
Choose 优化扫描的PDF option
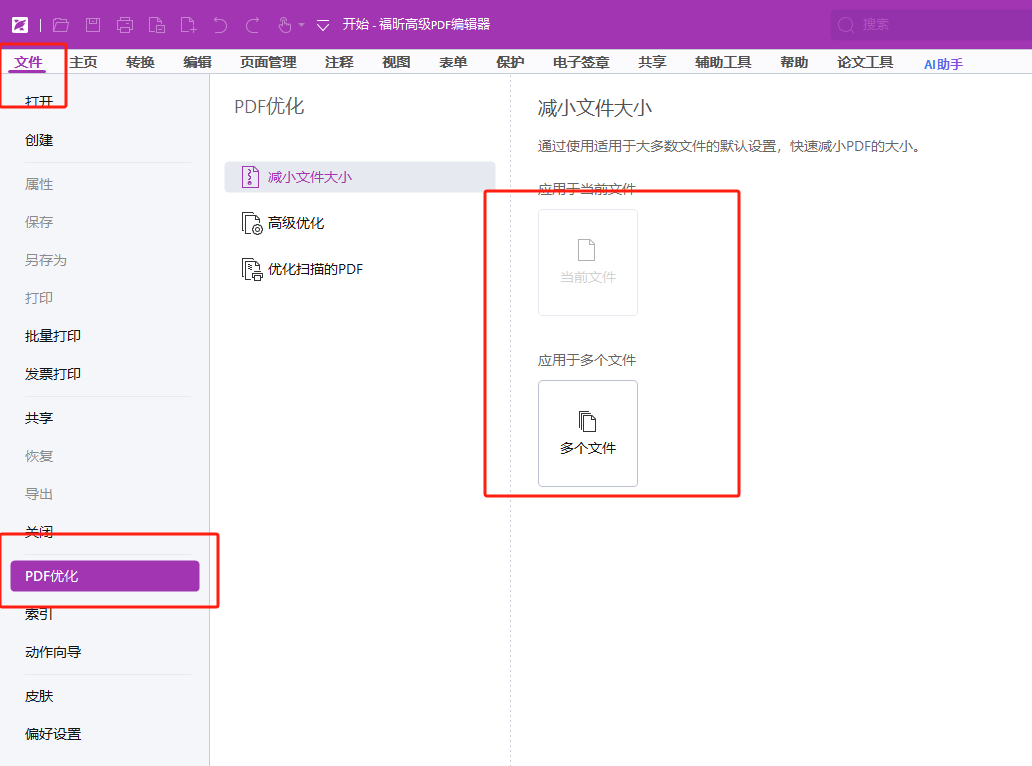tap(314, 269)
